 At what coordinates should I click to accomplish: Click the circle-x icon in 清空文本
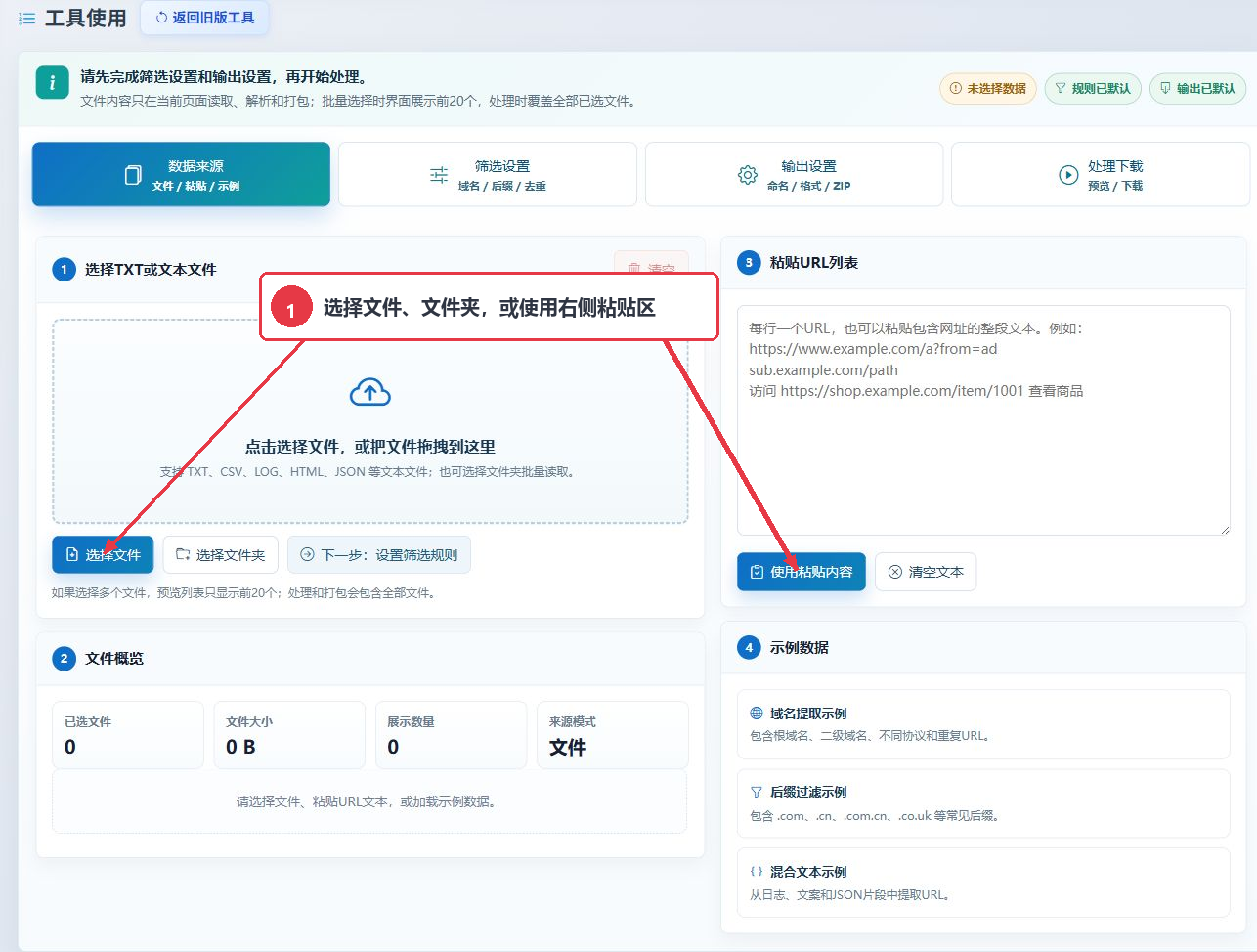click(895, 572)
